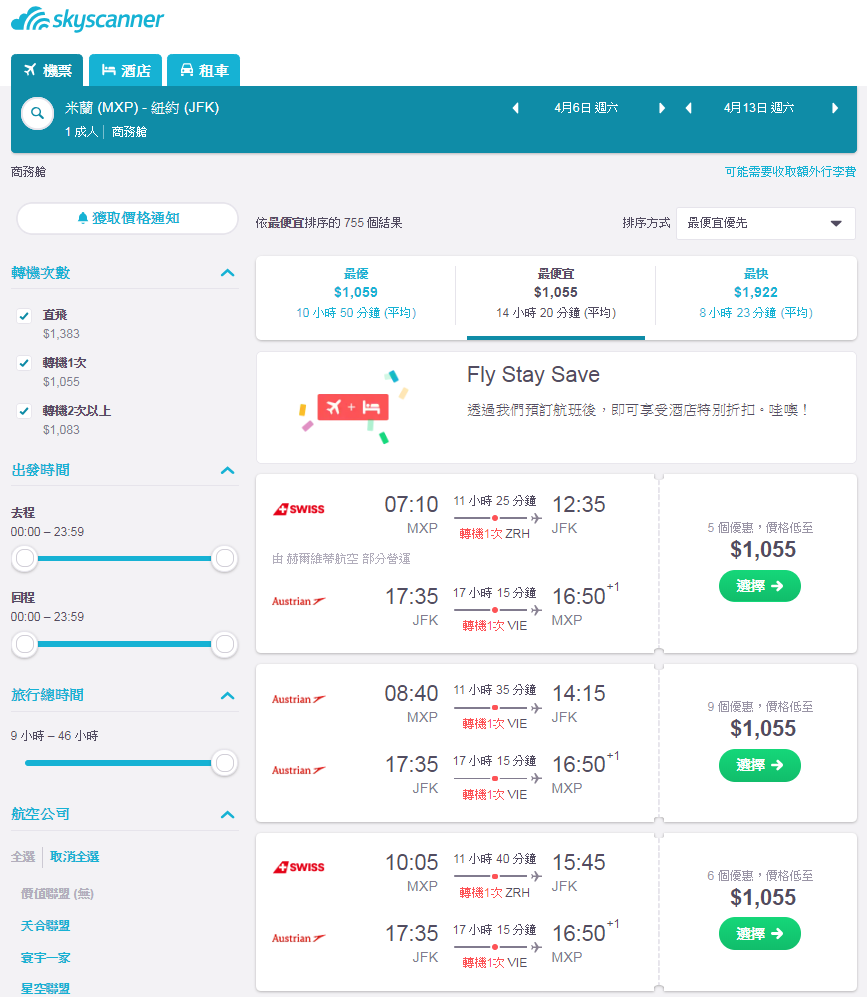This screenshot has height=997, width=867.
Task: Collapse the 出發時間 filter section
Action: (228, 471)
